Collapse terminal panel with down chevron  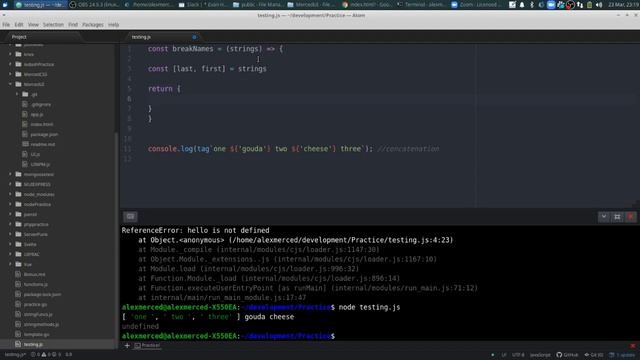coord(604,217)
